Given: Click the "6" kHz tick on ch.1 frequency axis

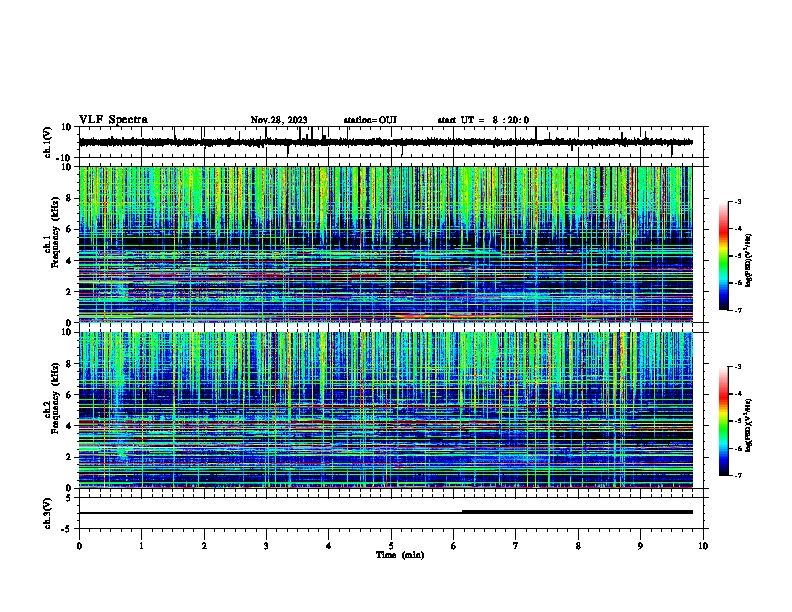Looking at the screenshot, I should coord(69,229).
